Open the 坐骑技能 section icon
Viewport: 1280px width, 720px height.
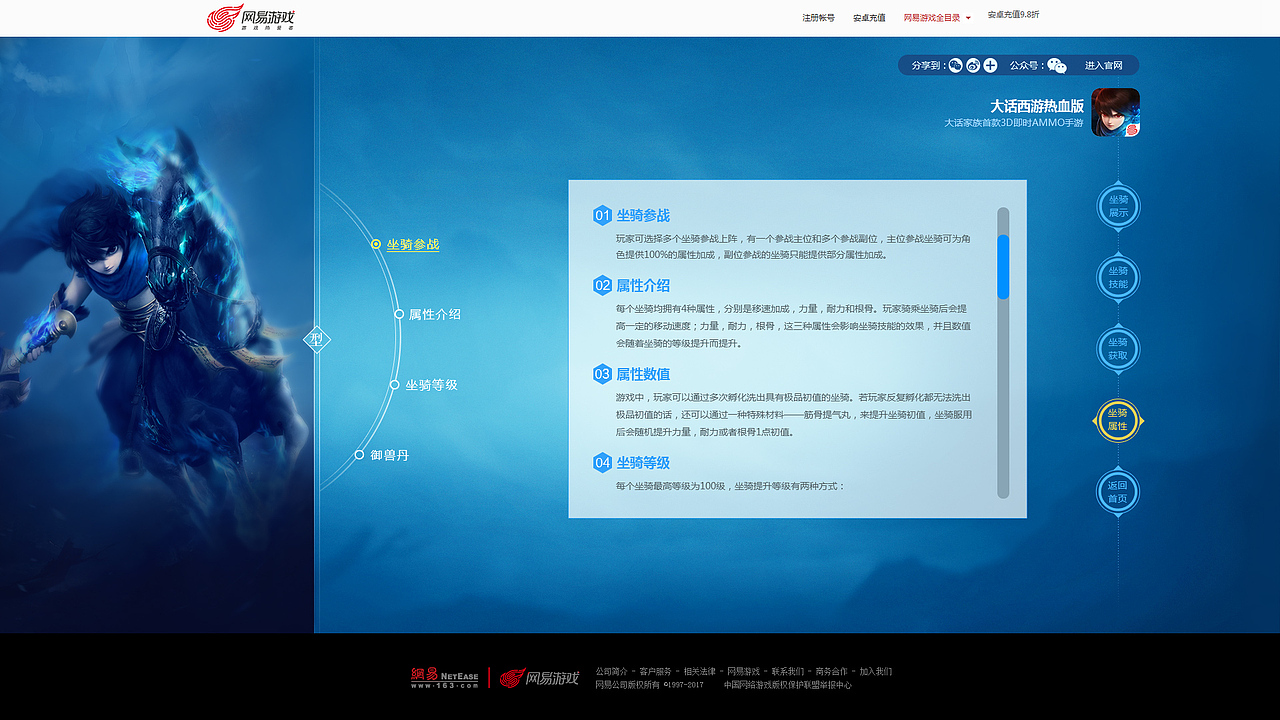1117,278
